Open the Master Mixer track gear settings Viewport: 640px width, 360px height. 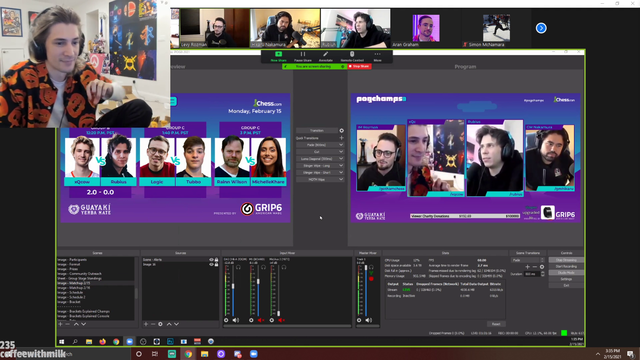(x=359, y=320)
